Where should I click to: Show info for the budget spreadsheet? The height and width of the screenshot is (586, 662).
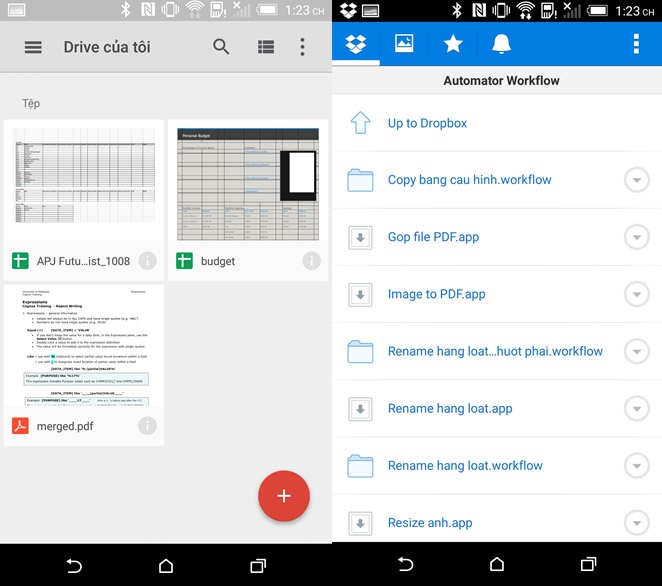coord(312,261)
